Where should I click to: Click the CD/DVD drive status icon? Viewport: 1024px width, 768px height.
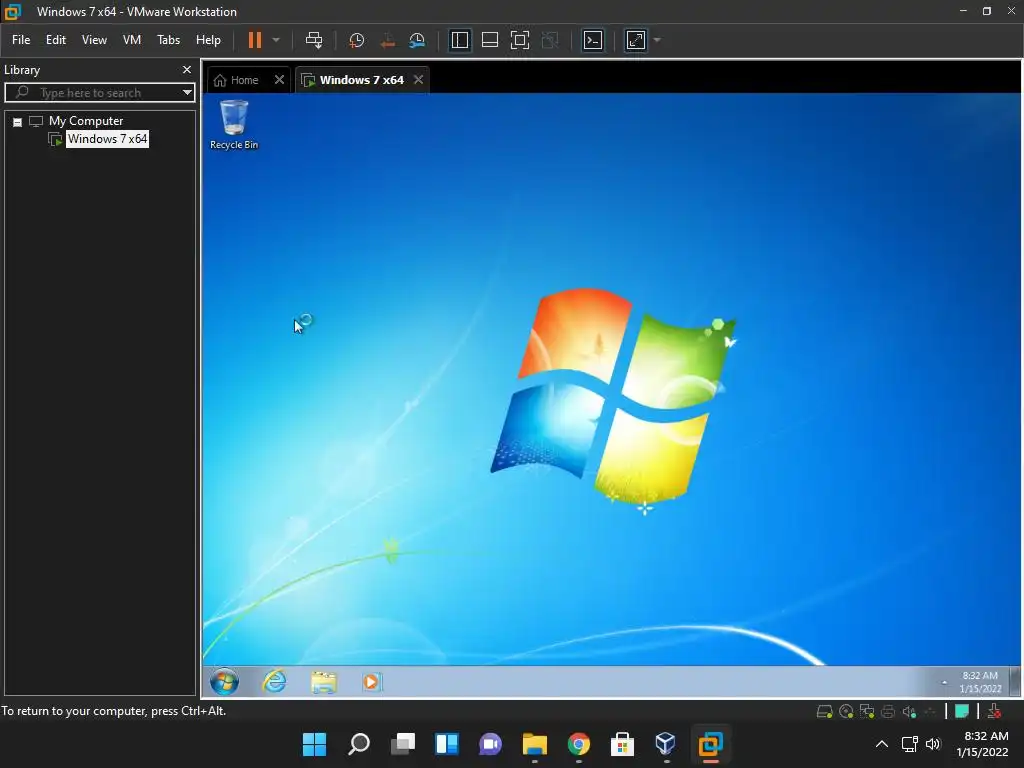[846, 711]
